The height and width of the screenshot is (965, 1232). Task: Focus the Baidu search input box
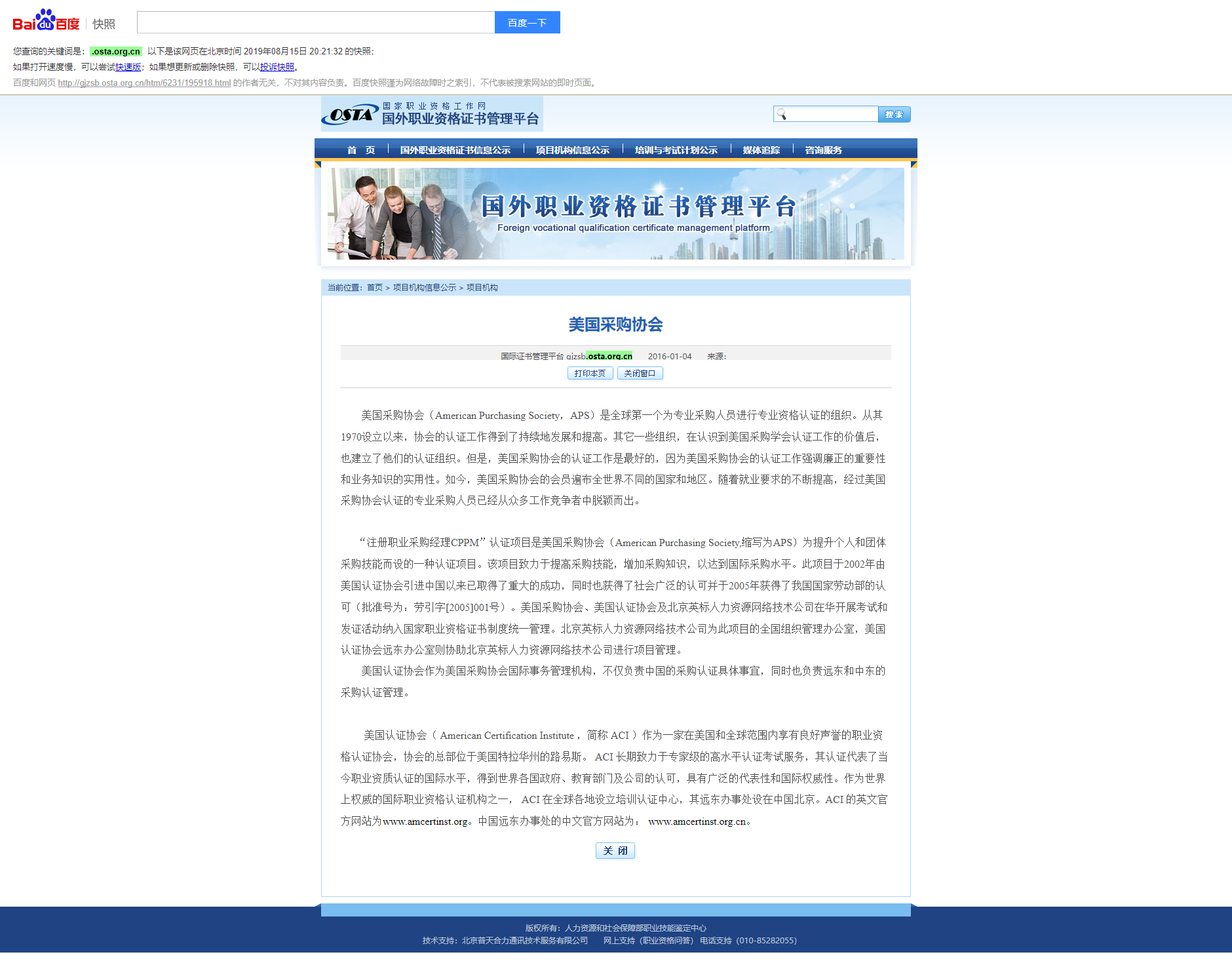(x=316, y=22)
